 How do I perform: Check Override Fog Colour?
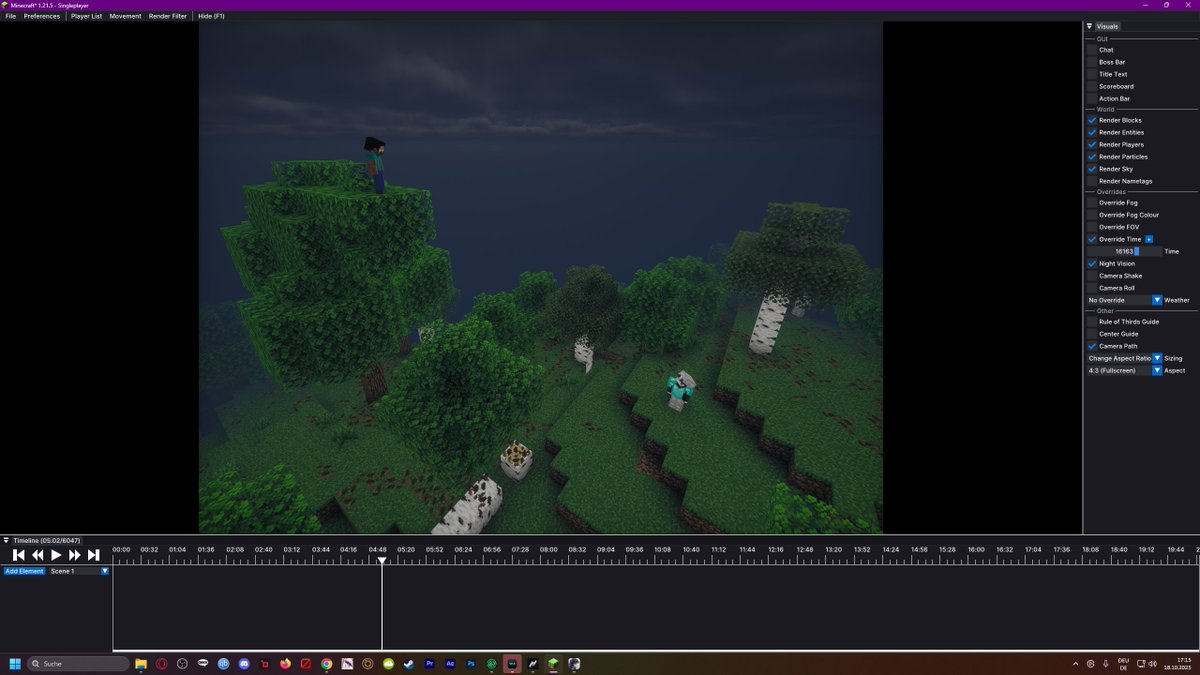(x=1092, y=215)
